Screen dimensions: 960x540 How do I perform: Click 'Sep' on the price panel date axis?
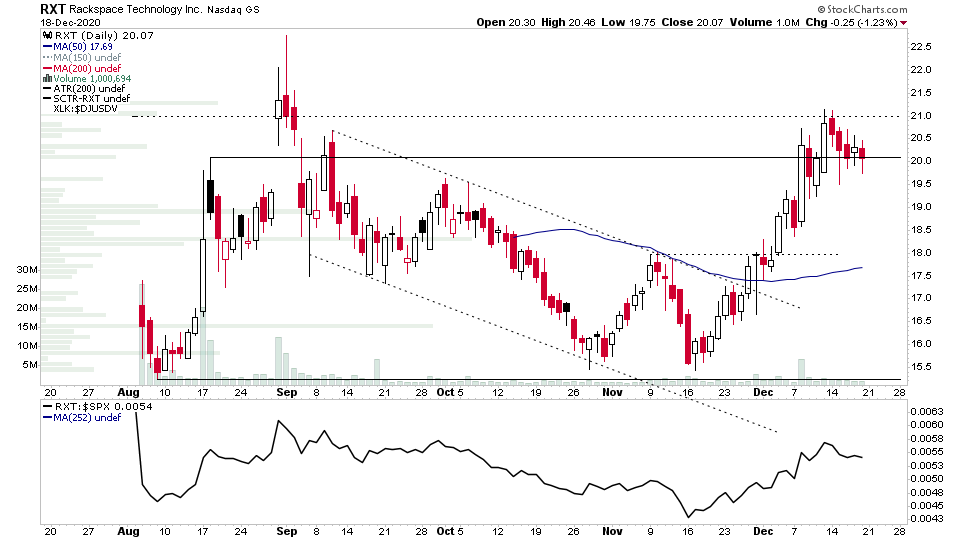(x=287, y=392)
